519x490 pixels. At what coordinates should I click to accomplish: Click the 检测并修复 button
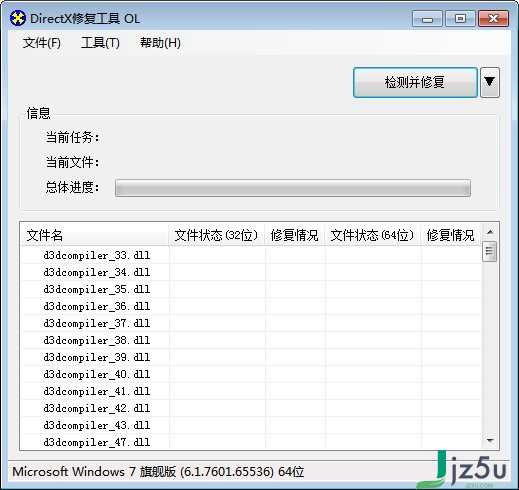pyautogui.click(x=415, y=82)
